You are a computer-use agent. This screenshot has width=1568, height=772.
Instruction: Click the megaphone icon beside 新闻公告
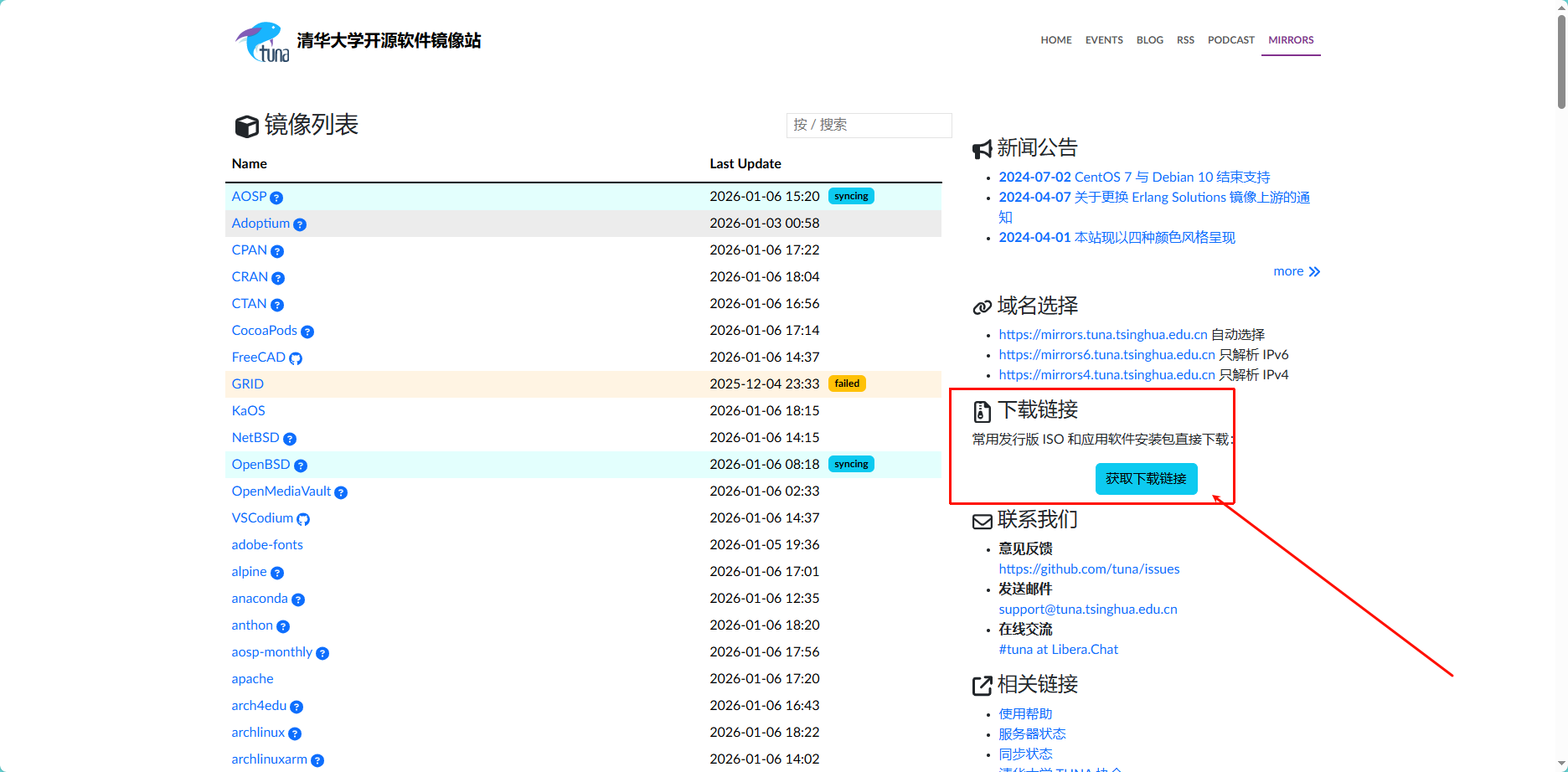(981, 148)
